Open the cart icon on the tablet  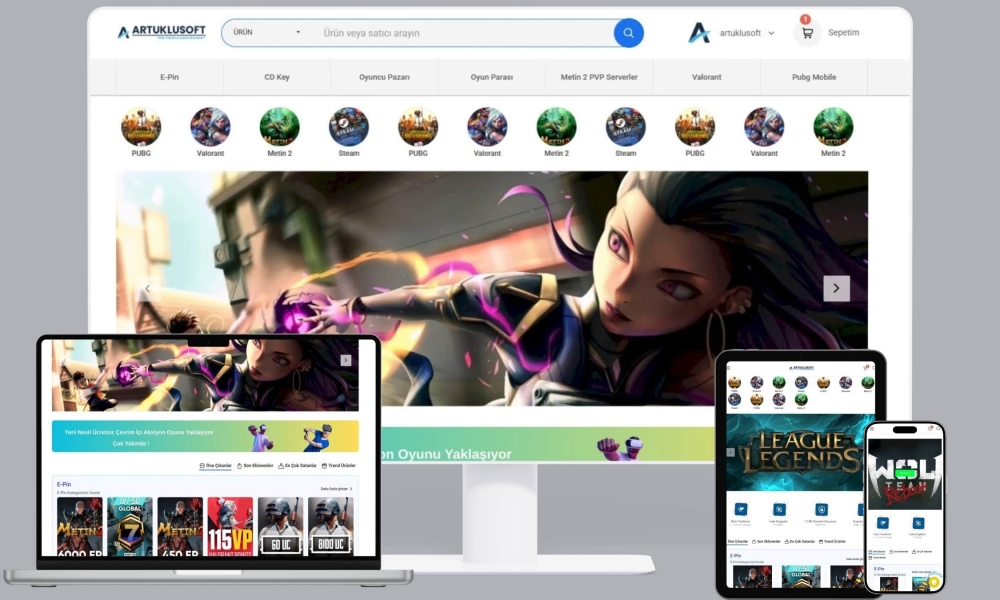[865, 367]
